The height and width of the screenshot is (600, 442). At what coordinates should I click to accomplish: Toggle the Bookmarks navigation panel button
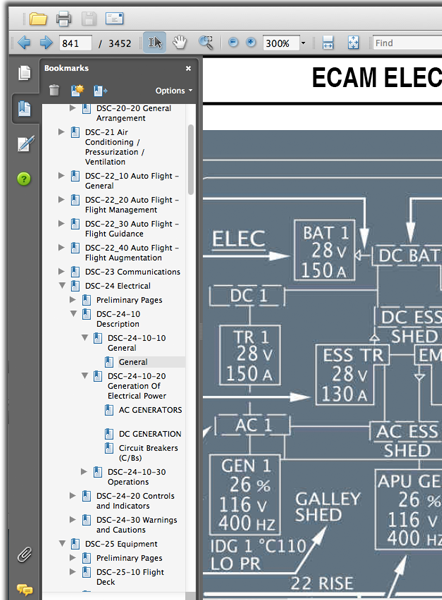pos(24,109)
